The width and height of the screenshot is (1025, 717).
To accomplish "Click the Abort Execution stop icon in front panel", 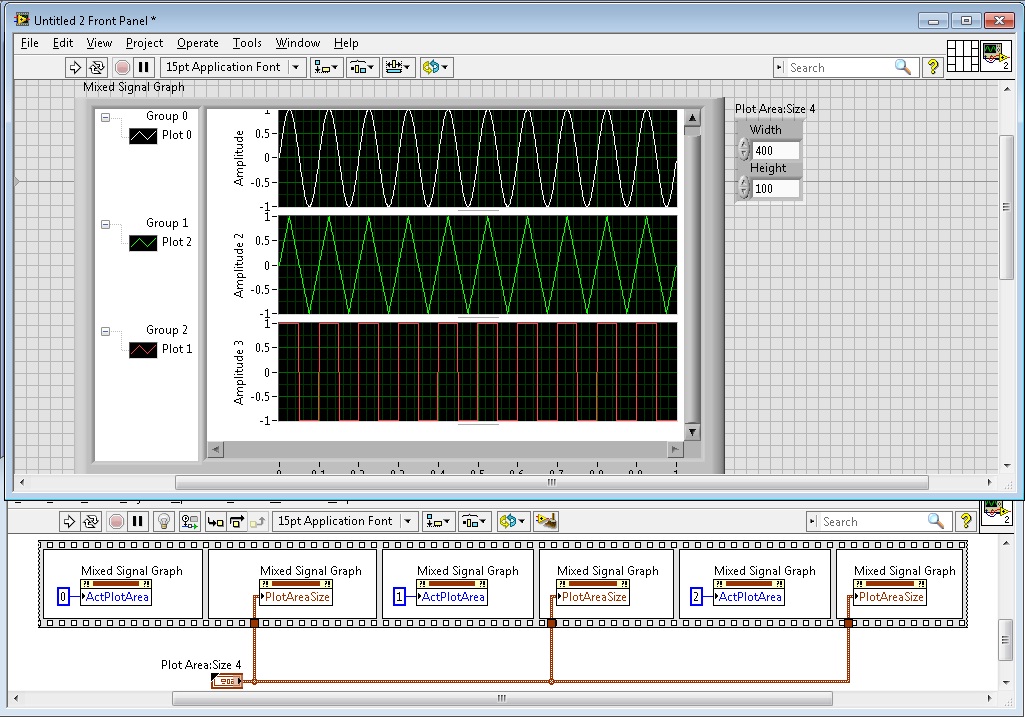I will (x=121, y=67).
